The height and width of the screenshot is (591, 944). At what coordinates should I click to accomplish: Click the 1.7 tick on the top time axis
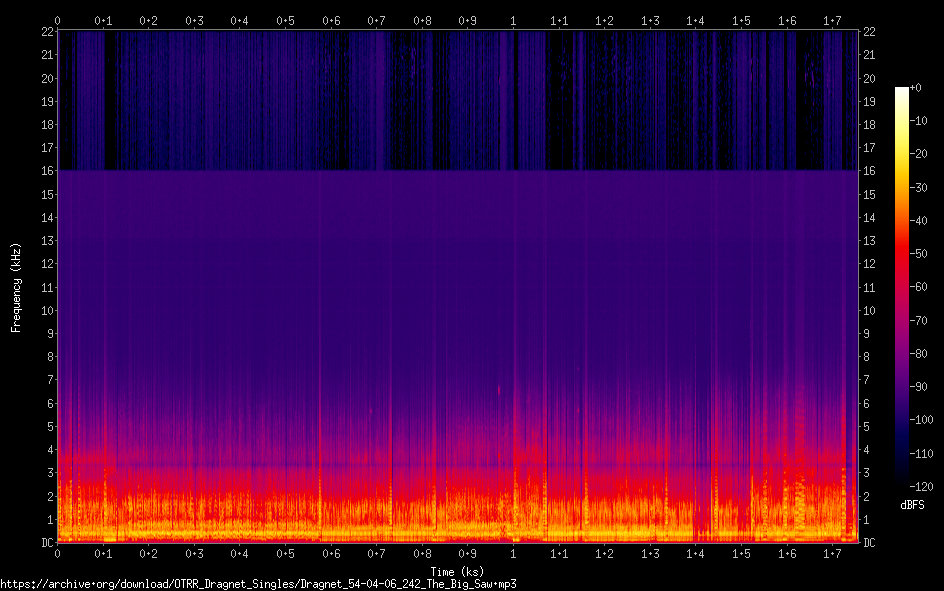pos(832,20)
